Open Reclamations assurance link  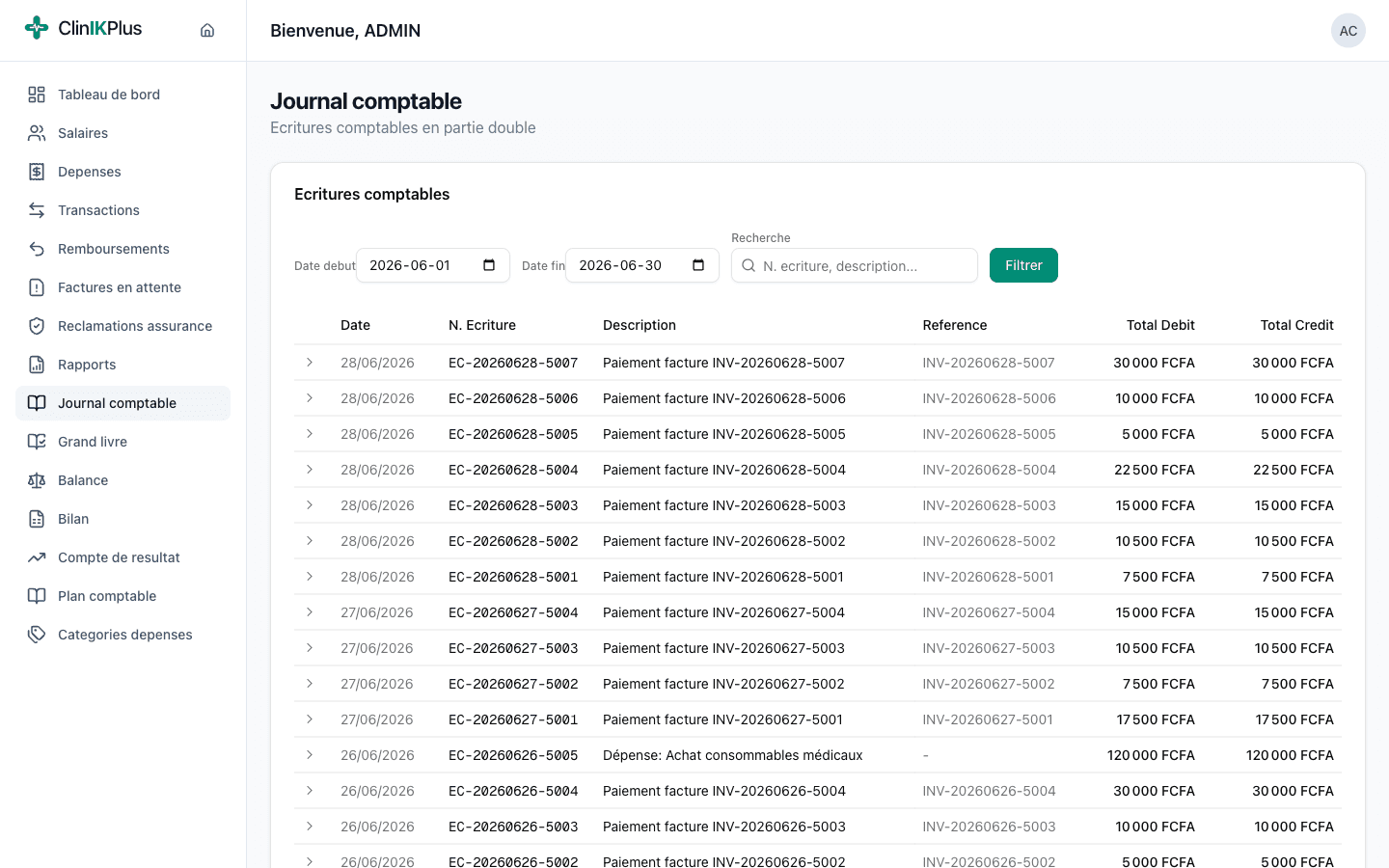click(123, 326)
